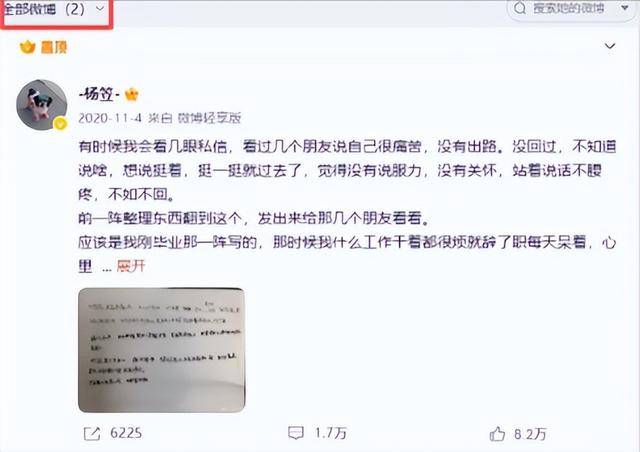The width and height of the screenshot is (640, 452).
Task: Click the member crown icon after username
Action: click(x=131, y=95)
